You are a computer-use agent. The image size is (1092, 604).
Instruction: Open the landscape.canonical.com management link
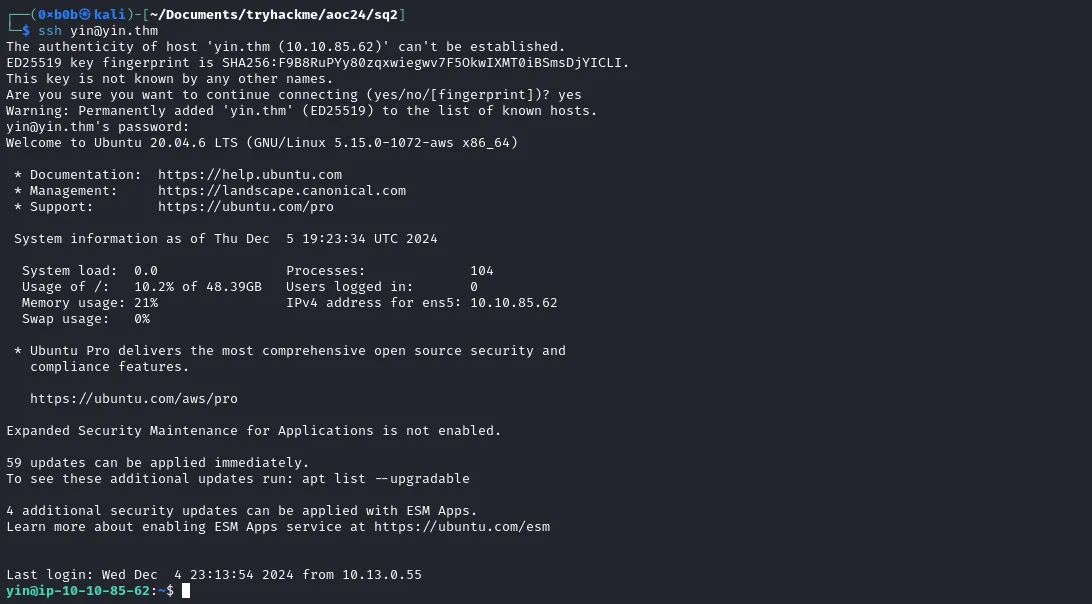pyautogui.click(x=281, y=191)
